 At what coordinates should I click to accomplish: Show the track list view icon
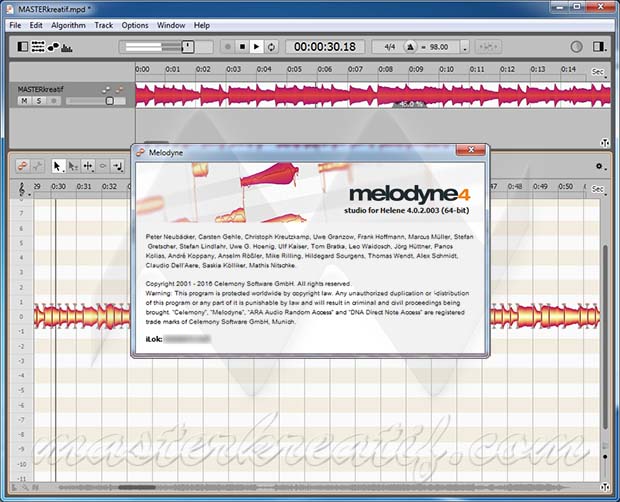coord(38,47)
